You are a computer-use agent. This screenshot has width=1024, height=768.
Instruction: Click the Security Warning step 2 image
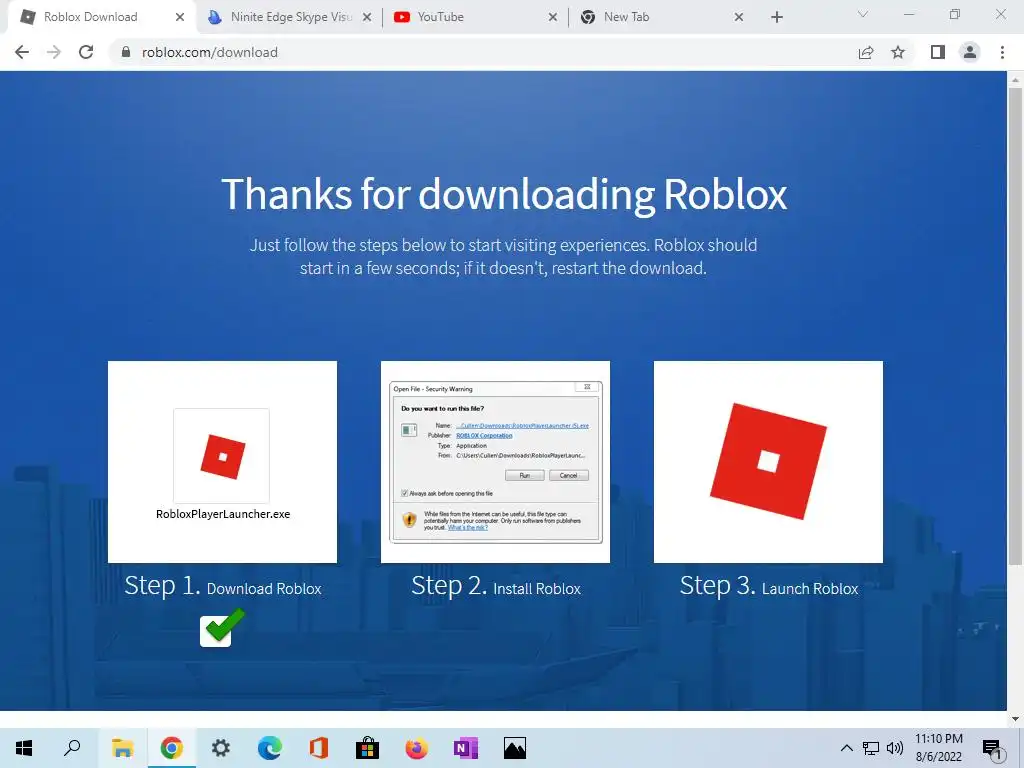tap(495, 462)
